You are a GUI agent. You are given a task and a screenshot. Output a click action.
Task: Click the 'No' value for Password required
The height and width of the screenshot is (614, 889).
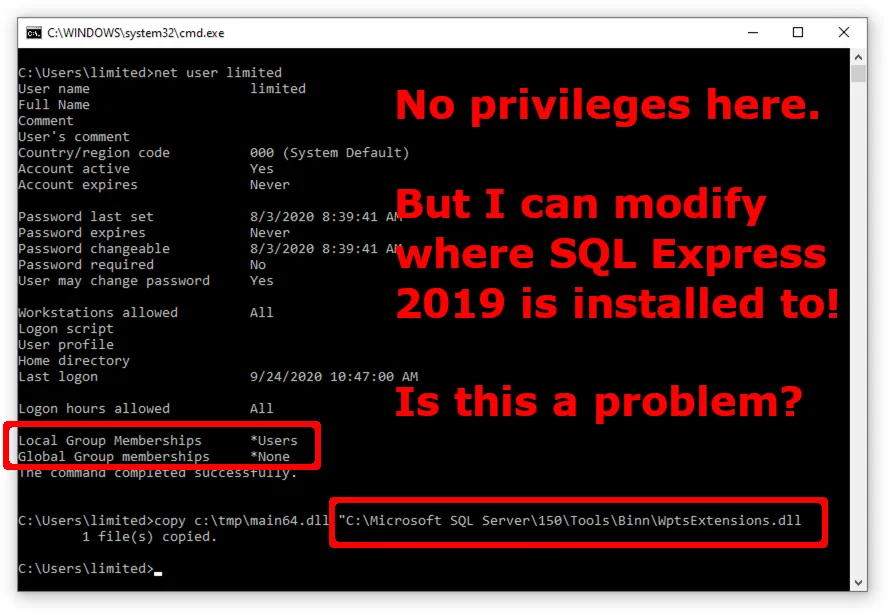click(258, 265)
